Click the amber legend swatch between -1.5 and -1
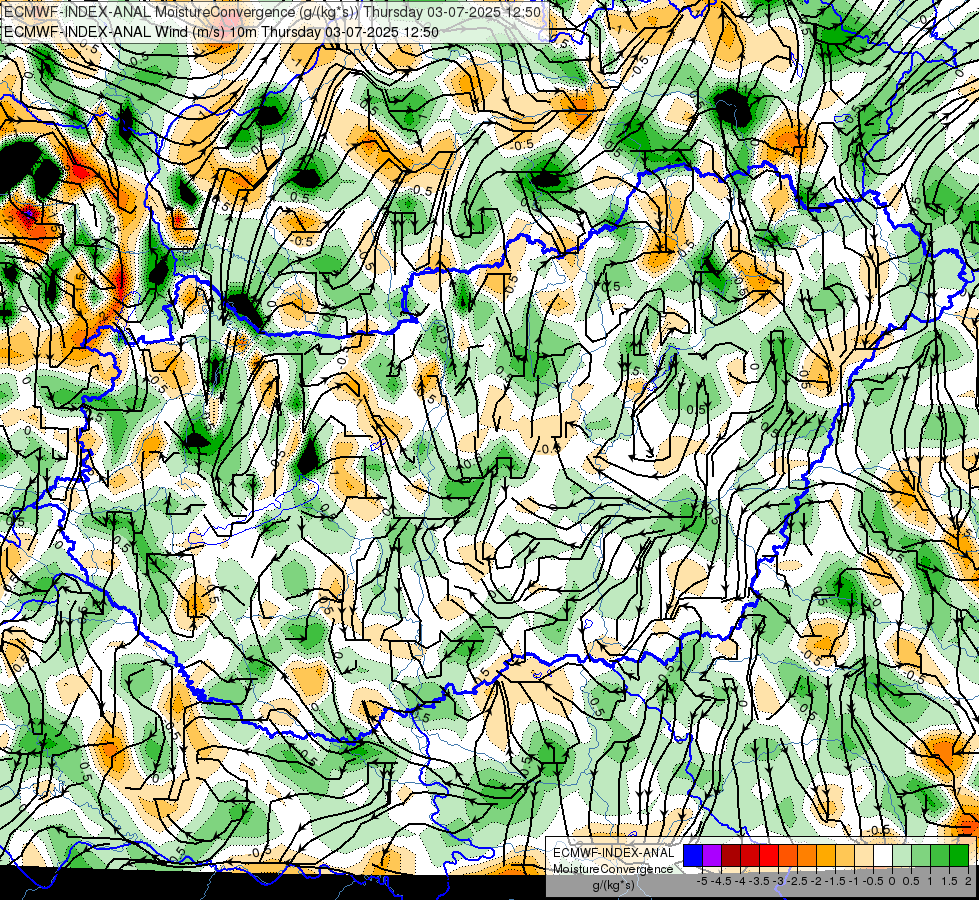This screenshot has width=979, height=900. coord(826,855)
